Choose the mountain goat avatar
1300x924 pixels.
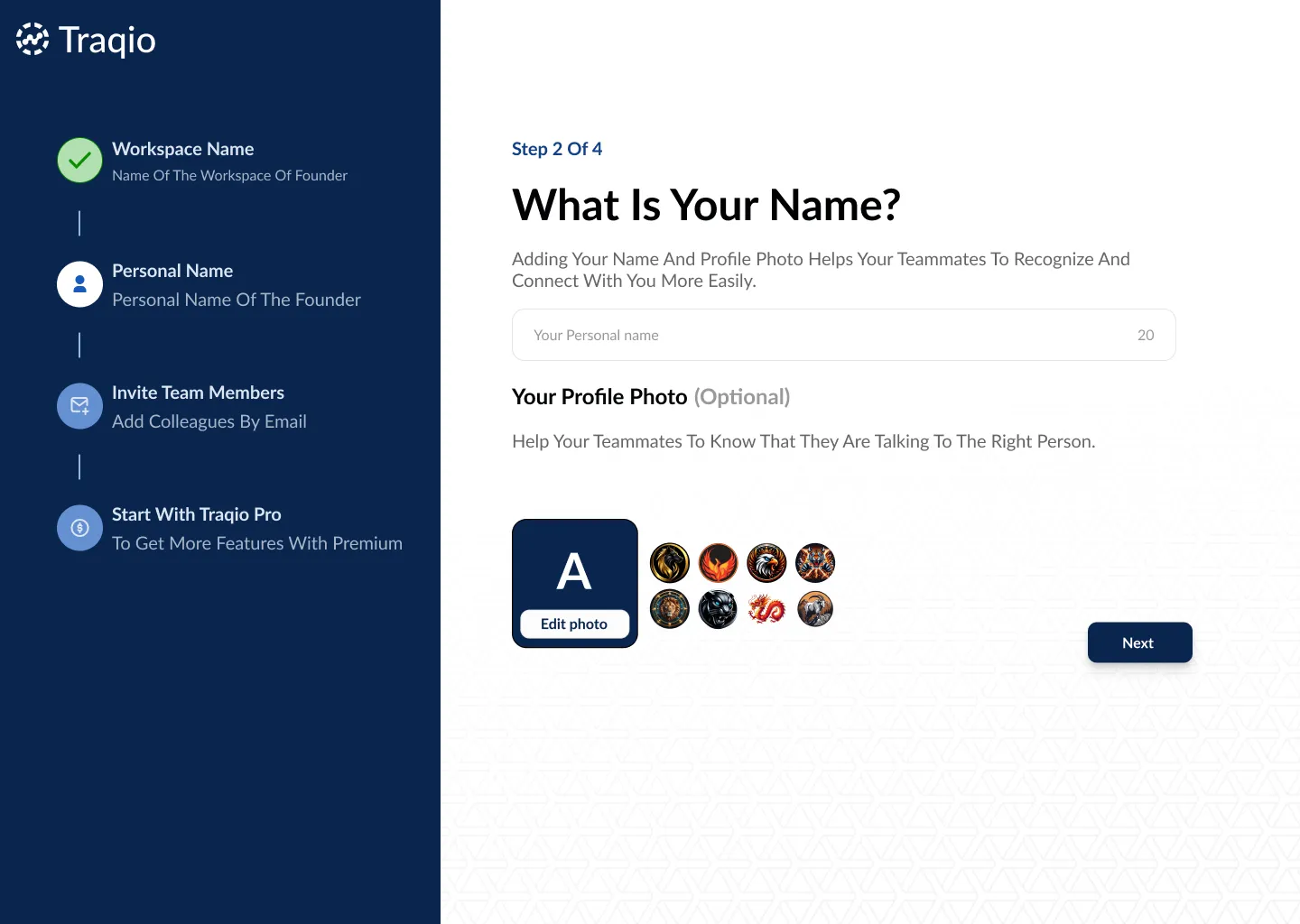(x=815, y=609)
